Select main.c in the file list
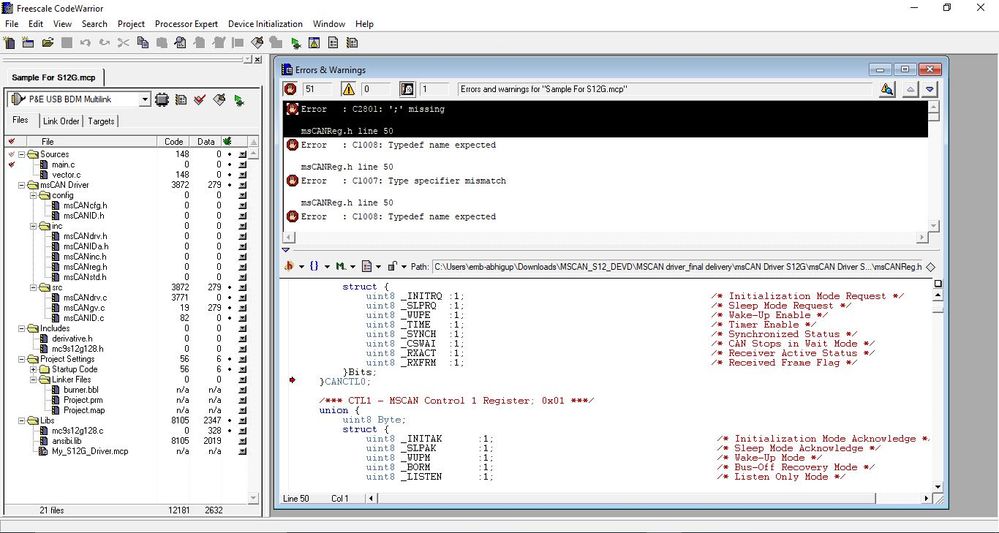Image resolution: width=999 pixels, height=533 pixels. pos(63,164)
